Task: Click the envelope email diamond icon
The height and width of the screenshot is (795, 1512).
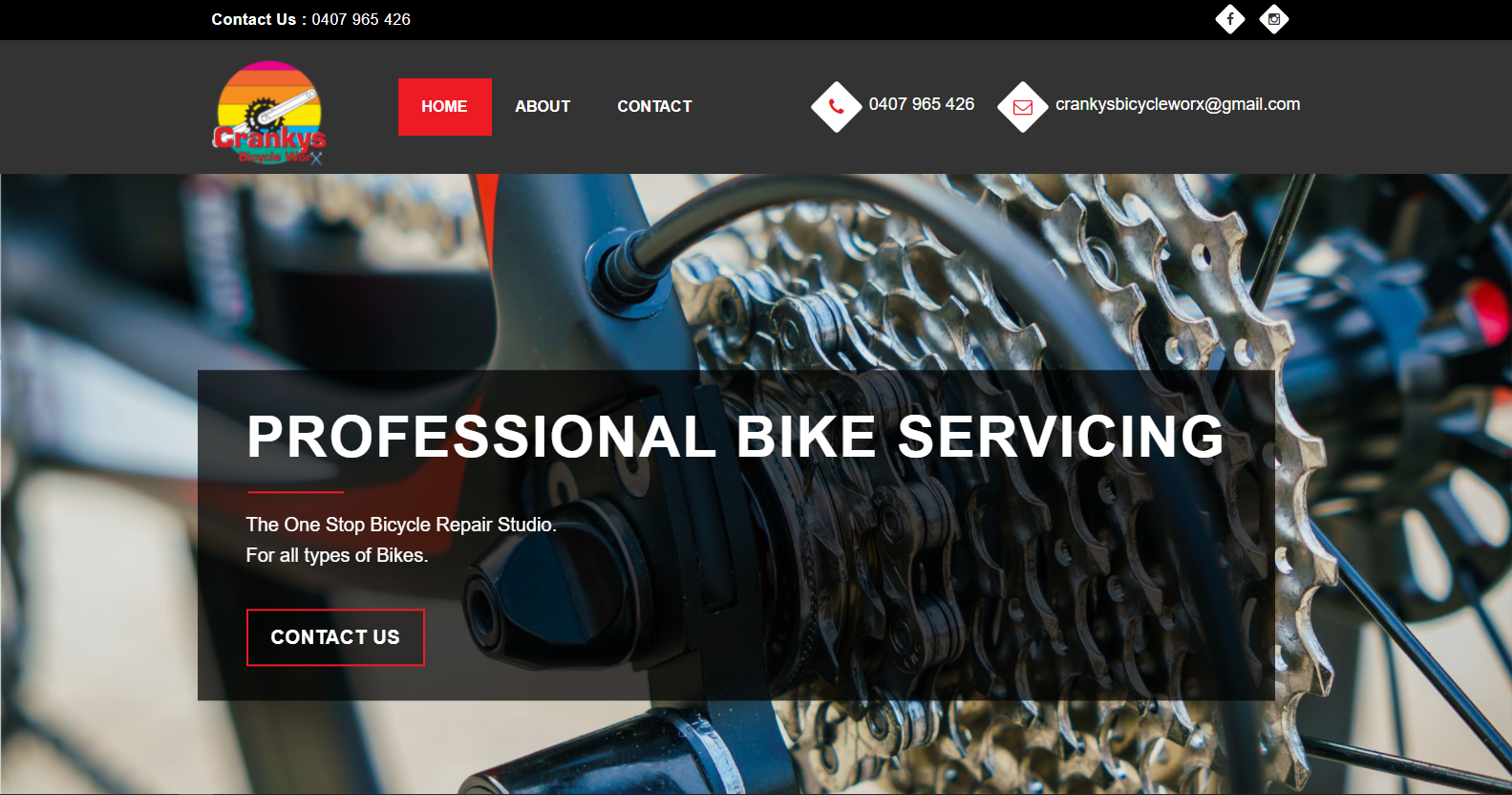Action: 1023,107
